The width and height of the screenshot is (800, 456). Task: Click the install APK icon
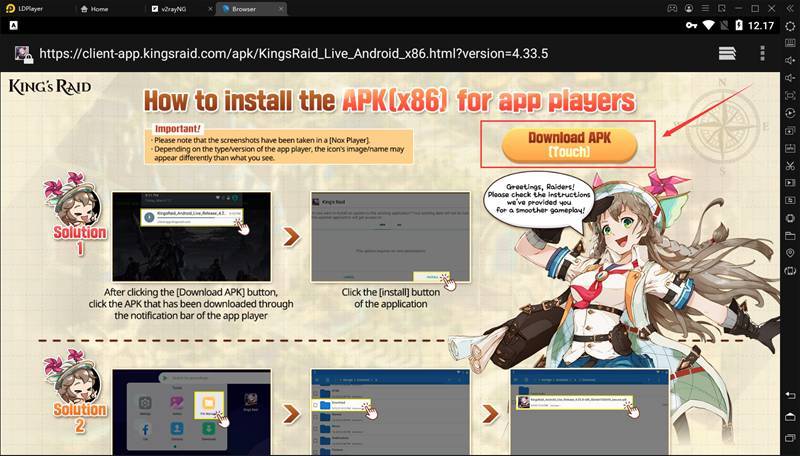point(790,148)
